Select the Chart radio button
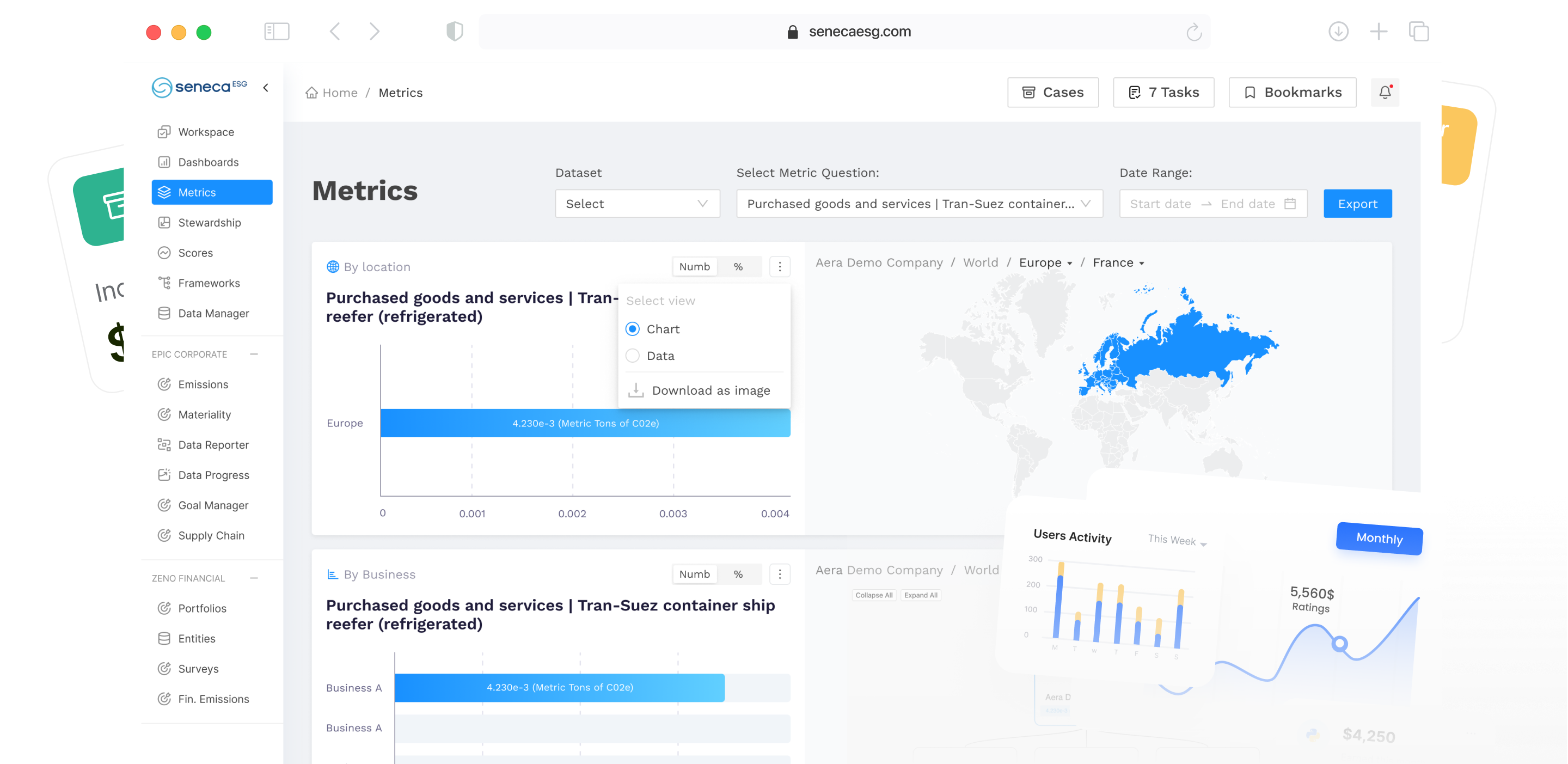This screenshot has width=1568, height=764. 633,329
